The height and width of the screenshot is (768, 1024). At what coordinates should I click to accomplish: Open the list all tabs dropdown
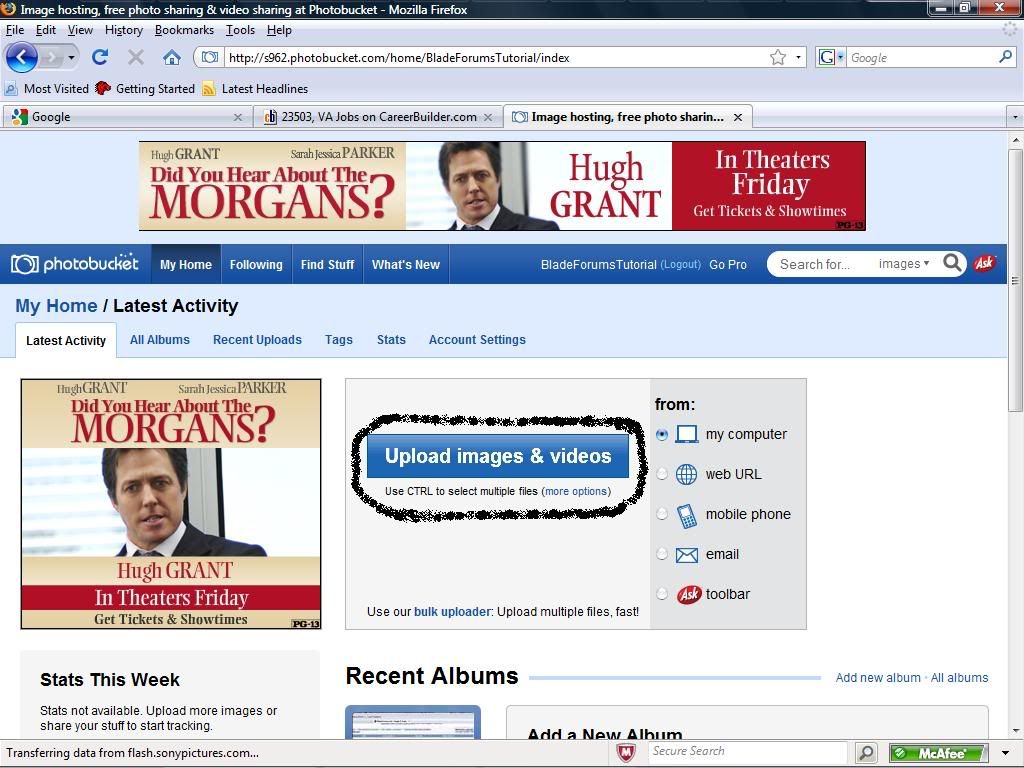1015,118
